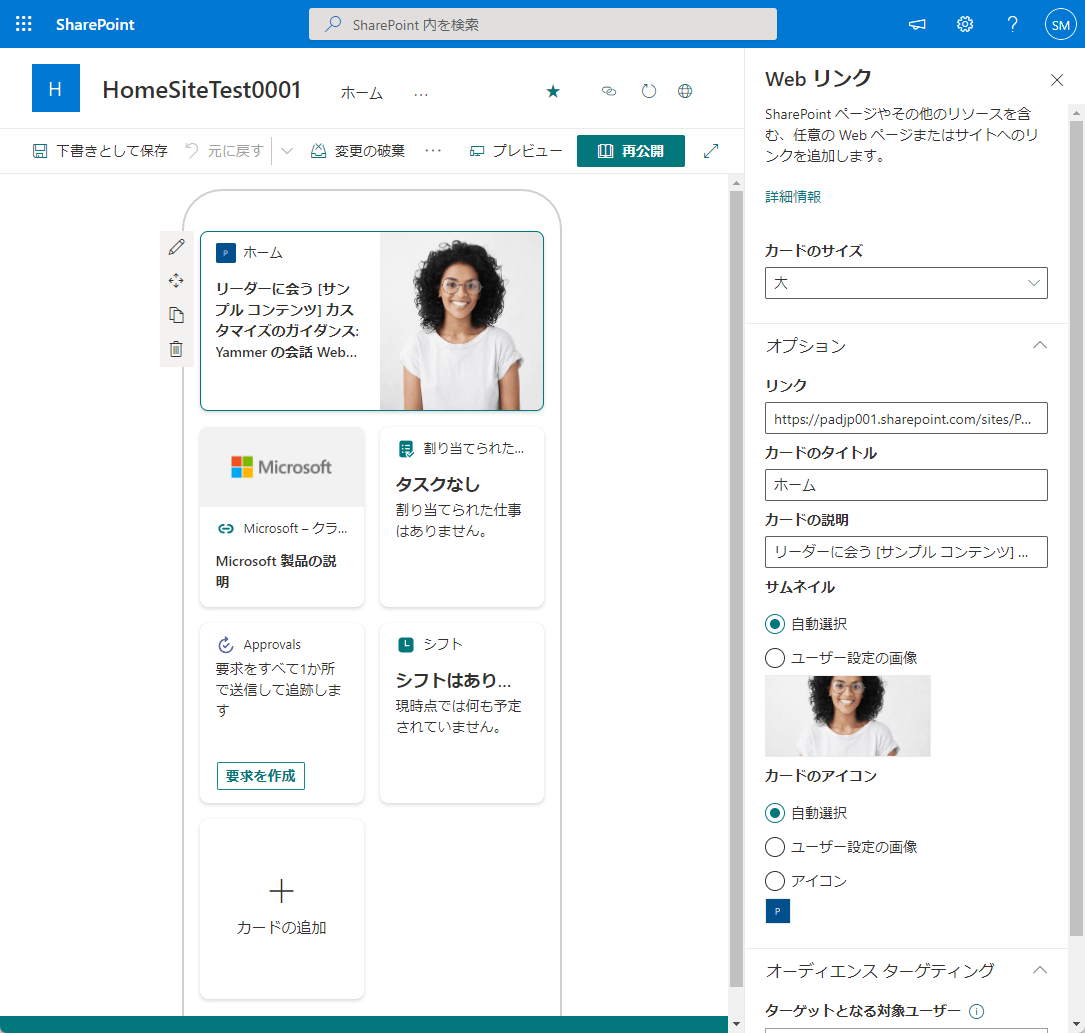Viewport: 1085px width, 1033px height.
Task: Click the HomeSiteTest0001 site logo tile
Action: (56, 88)
